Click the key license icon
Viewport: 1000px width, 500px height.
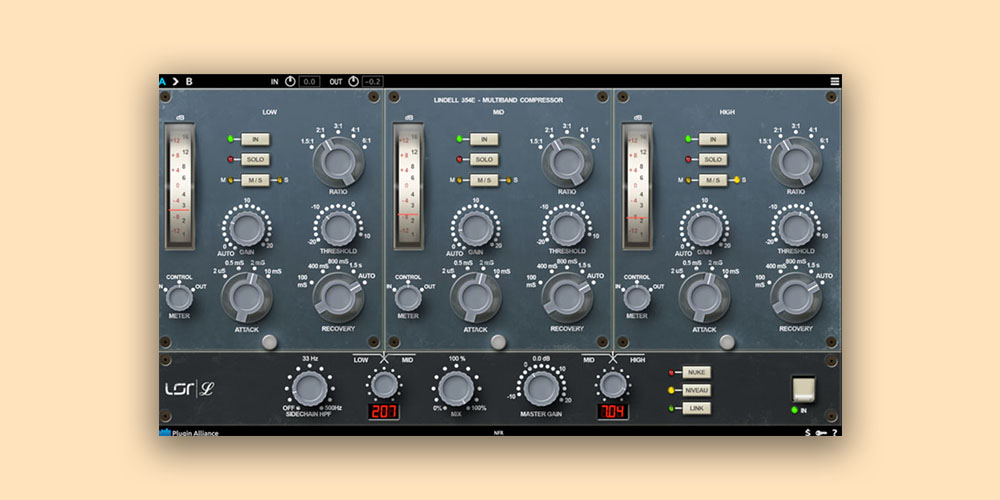pyautogui.click(x=821, y=432)
